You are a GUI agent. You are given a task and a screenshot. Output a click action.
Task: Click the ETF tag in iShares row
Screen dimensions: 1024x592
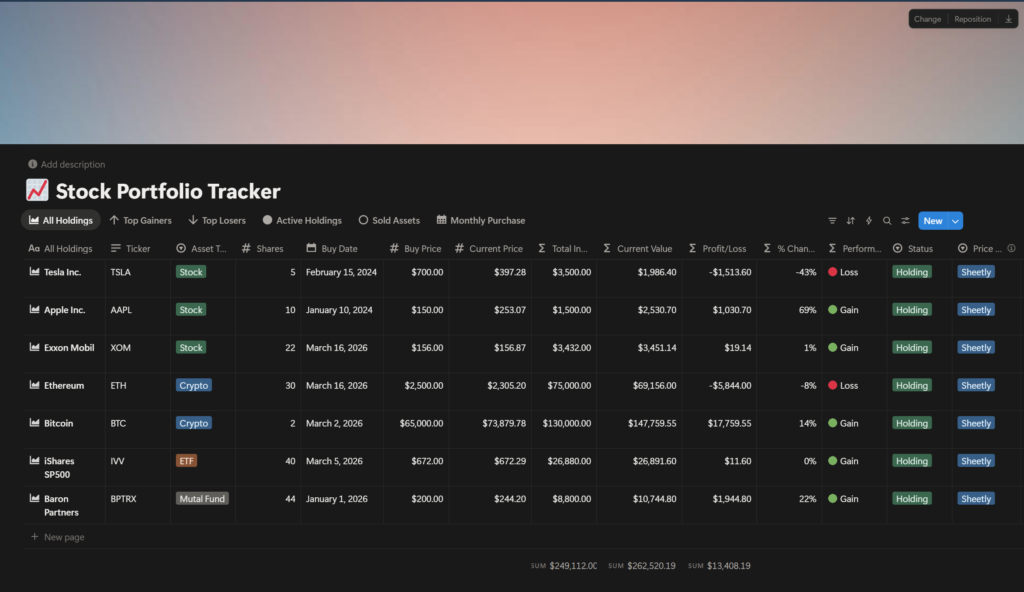(186, 461)
